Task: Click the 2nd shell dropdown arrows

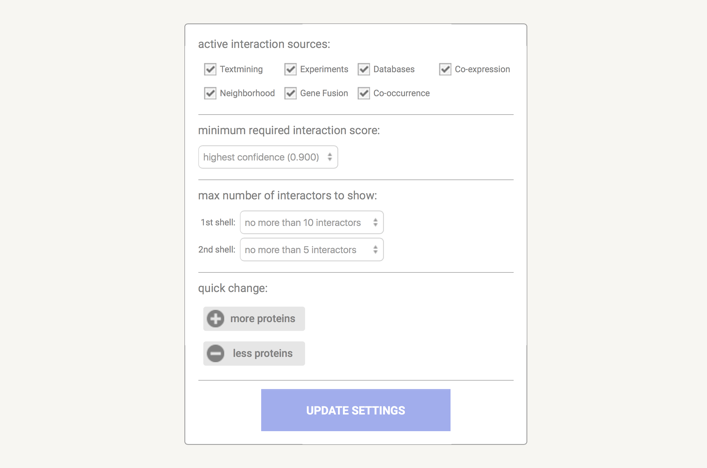Action: [x=375, y=250]
